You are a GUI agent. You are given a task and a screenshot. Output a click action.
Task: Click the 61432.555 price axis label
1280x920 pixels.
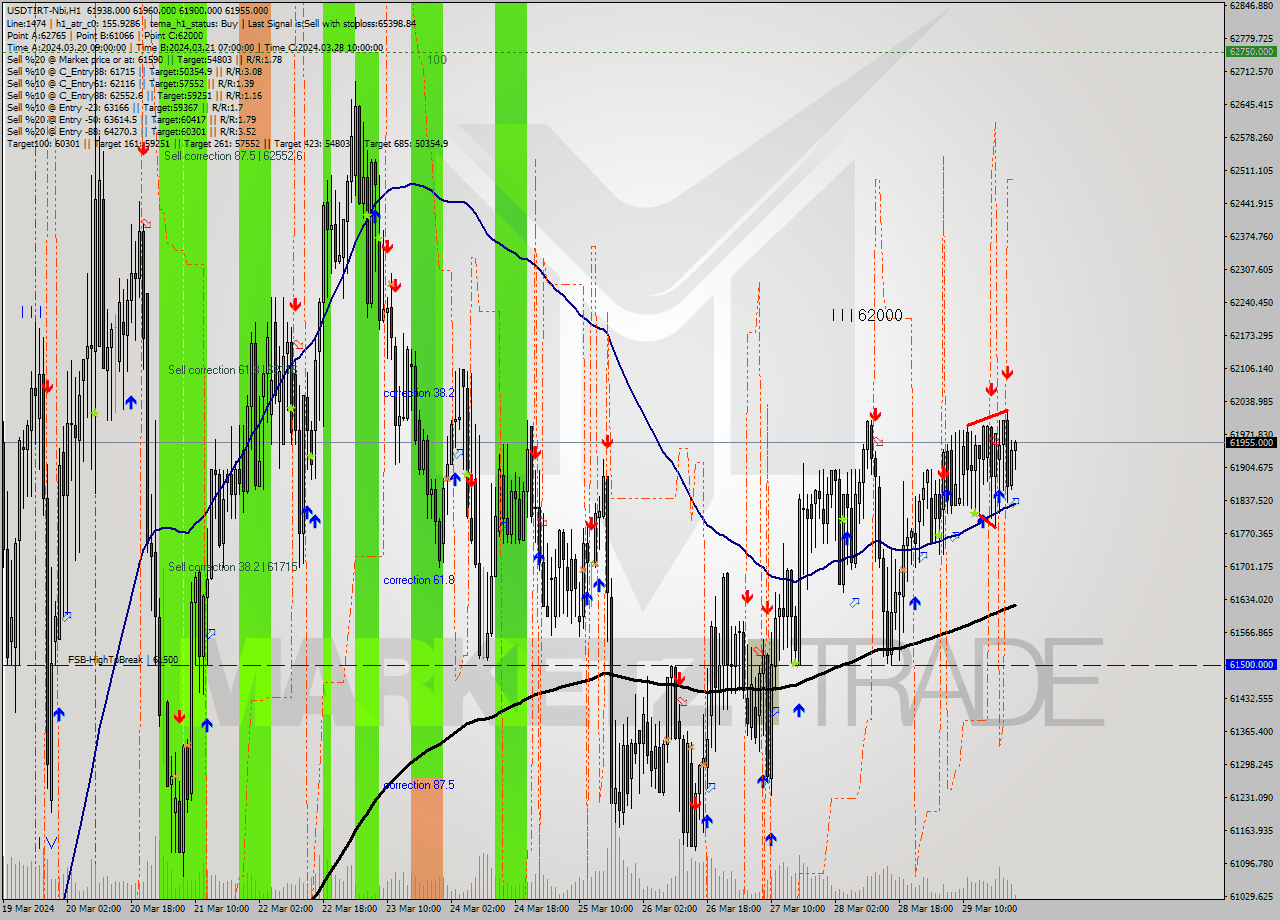1251,698
